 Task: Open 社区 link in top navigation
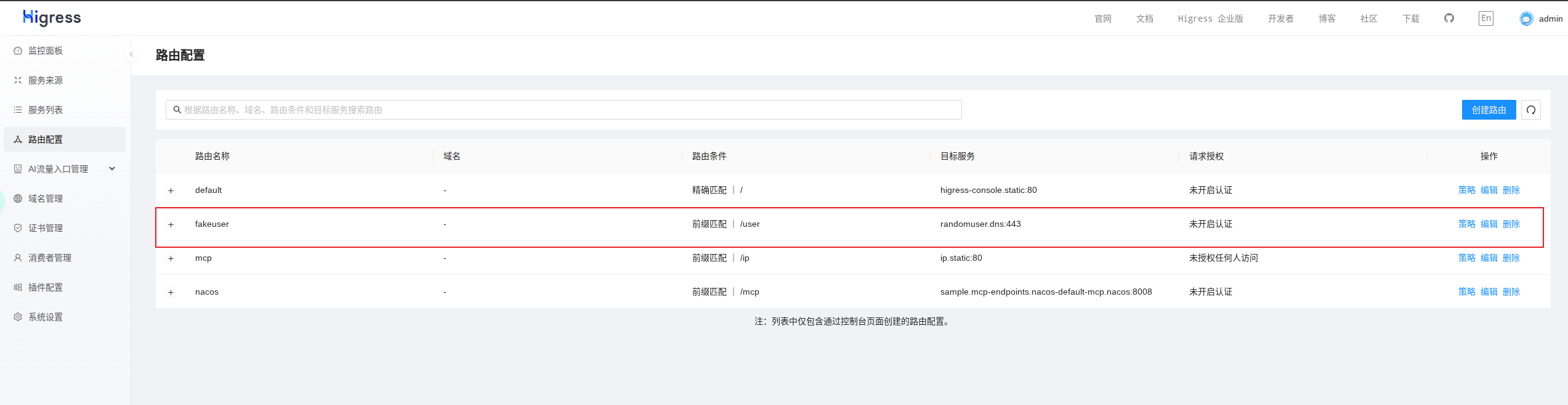pos(1369,18)
